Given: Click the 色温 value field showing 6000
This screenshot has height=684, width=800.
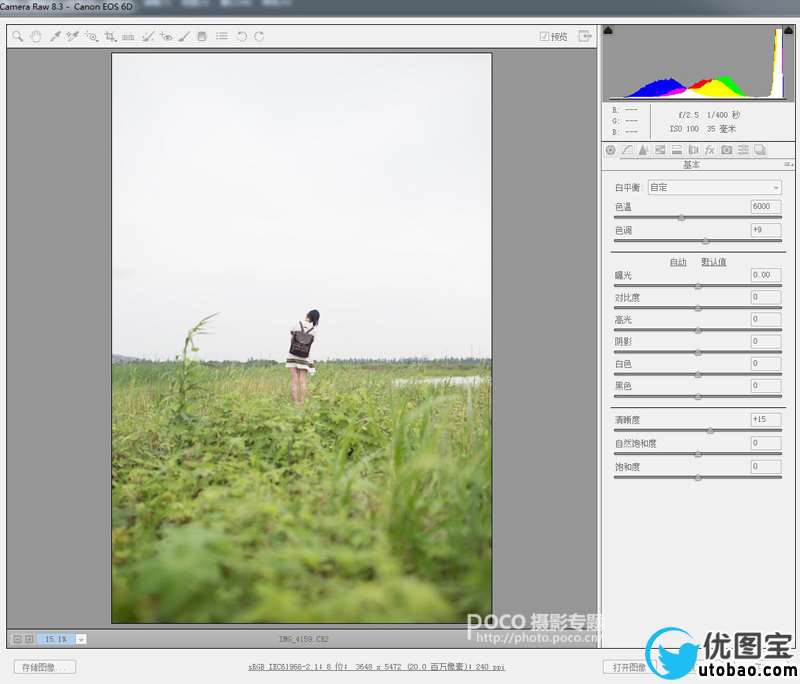Looking at the screenshot, I should coord(765,207).
